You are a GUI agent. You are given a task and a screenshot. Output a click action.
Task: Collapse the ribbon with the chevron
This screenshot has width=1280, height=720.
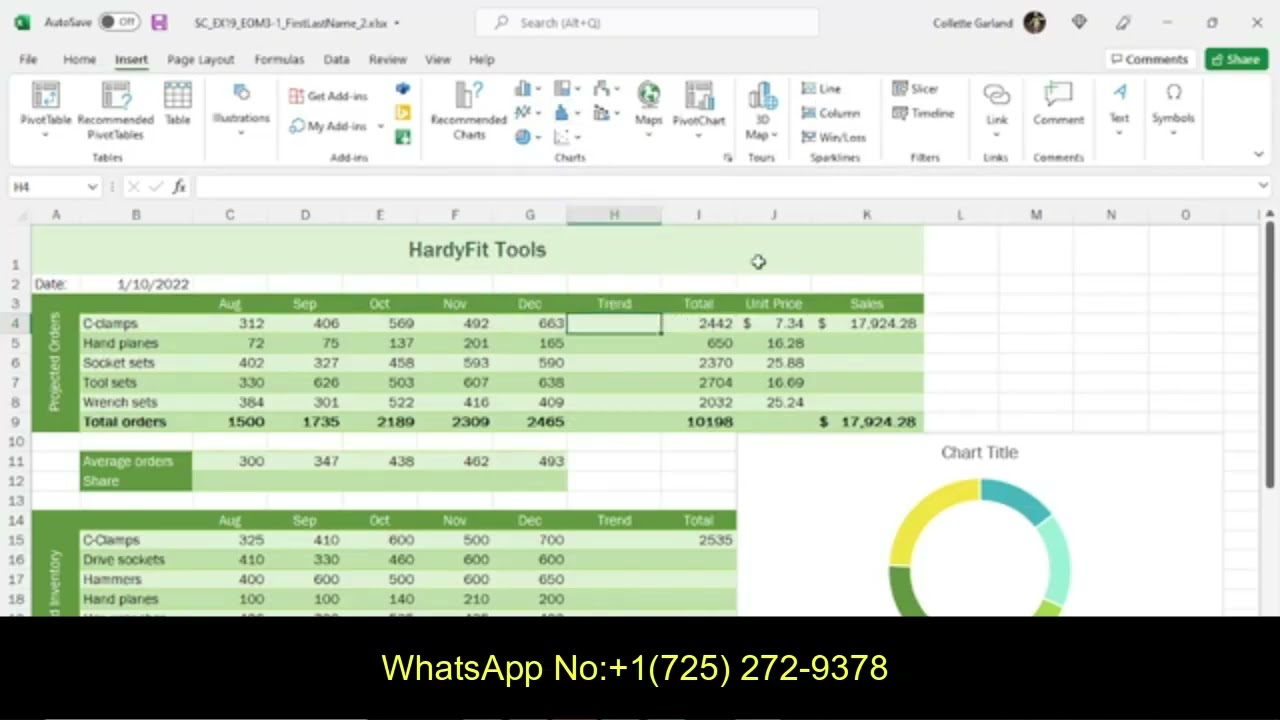pos(1258,154)
